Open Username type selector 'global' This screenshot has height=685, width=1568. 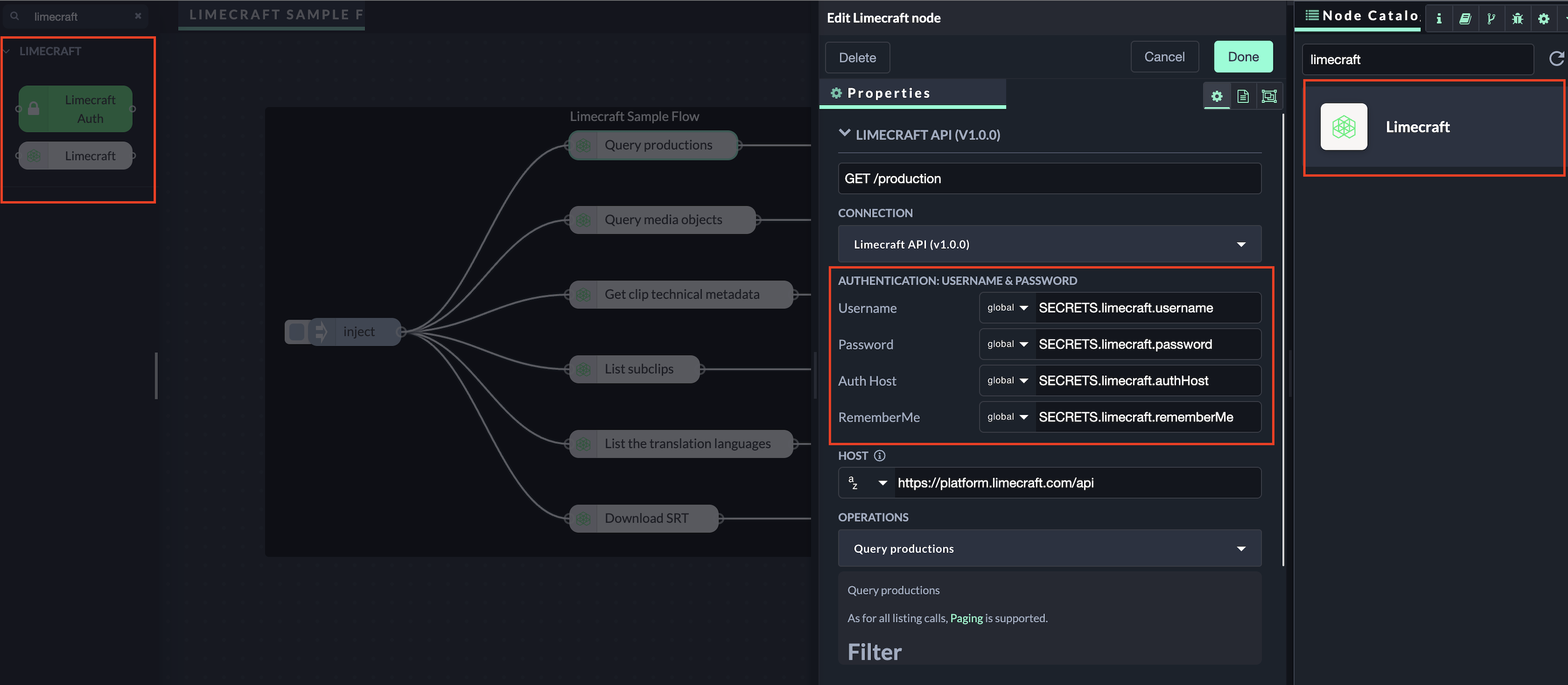pos(1007,308)
